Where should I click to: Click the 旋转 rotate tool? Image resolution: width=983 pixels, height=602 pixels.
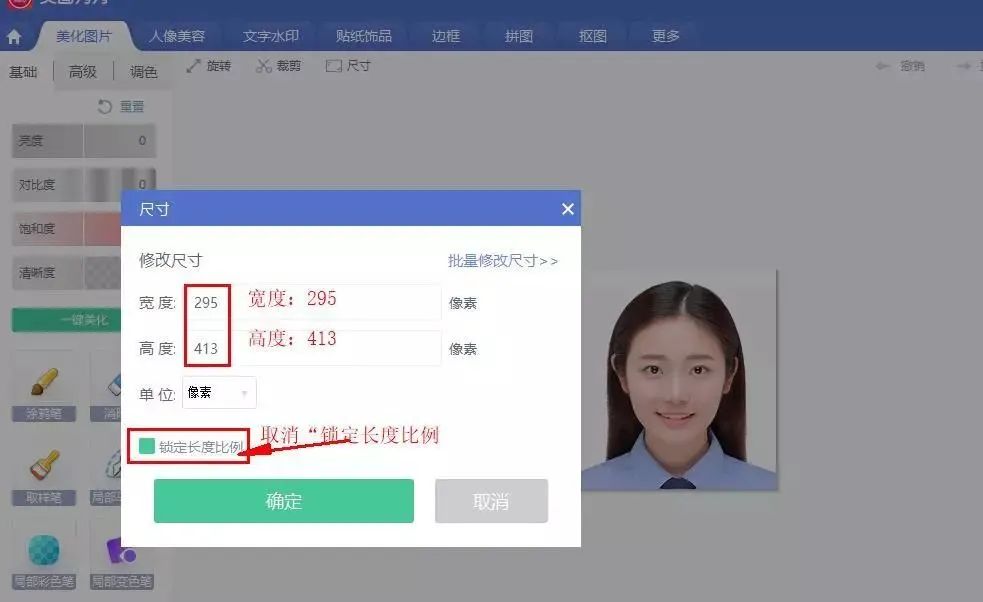(x=209, y=66)
